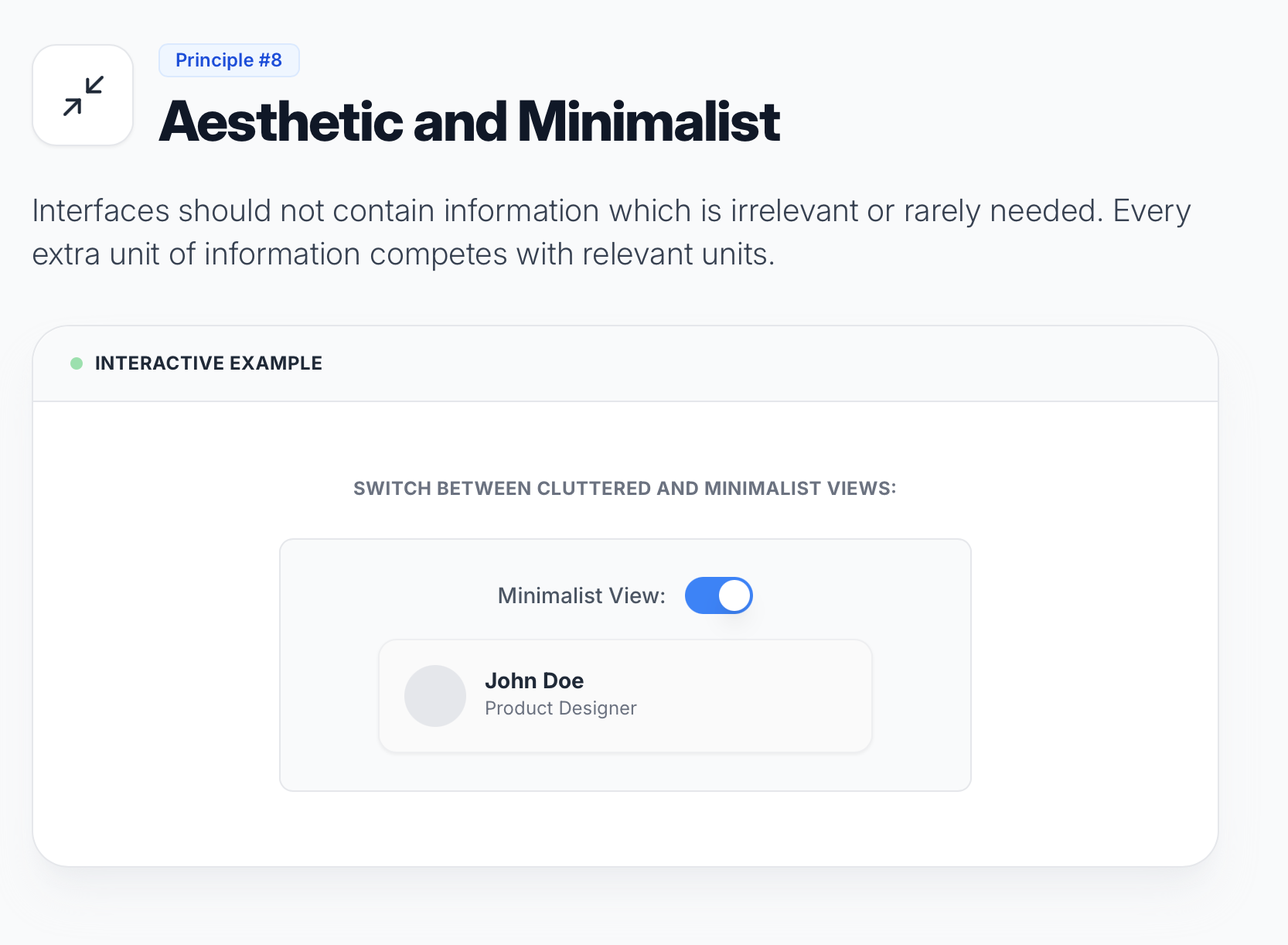Click the John Doe name
This screenshot has width=1288, height=945.
pos(534,681)
